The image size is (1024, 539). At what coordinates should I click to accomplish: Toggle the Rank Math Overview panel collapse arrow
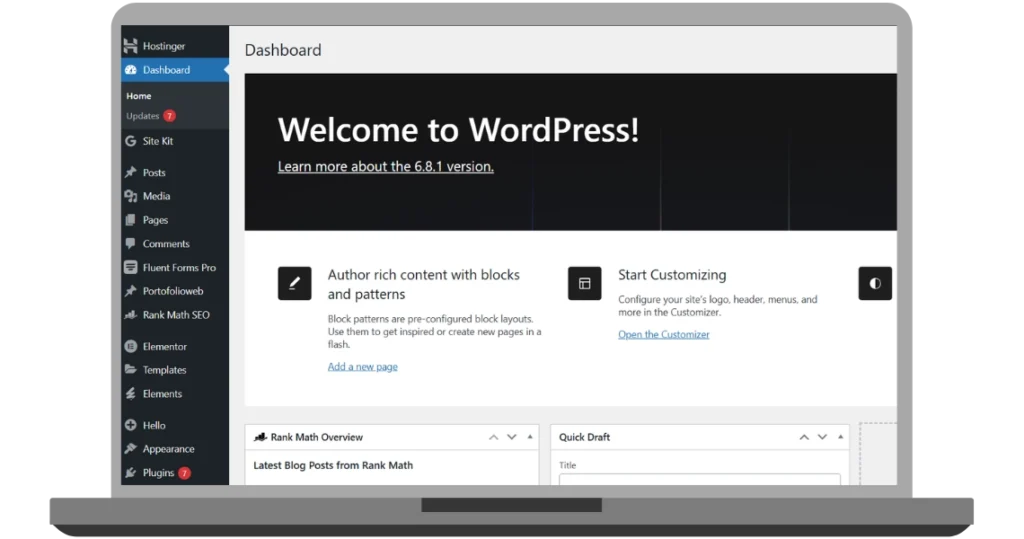pos(530,437)
